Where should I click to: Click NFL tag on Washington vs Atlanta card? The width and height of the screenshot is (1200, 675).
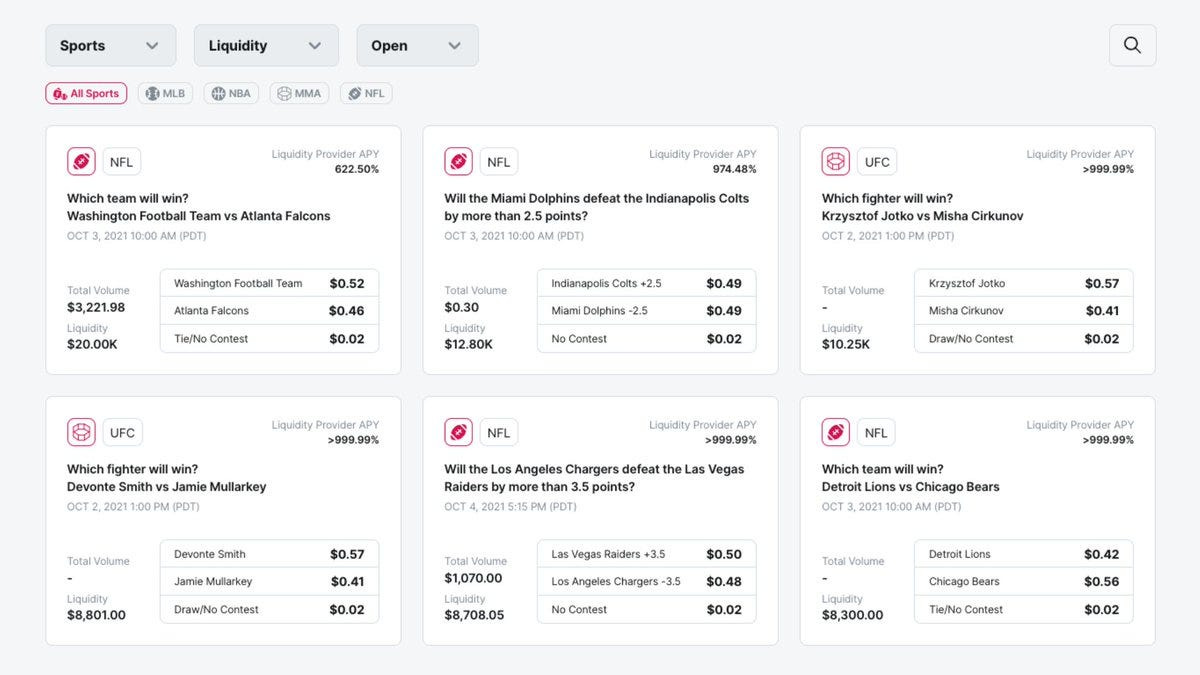click(x=121, y=162)
